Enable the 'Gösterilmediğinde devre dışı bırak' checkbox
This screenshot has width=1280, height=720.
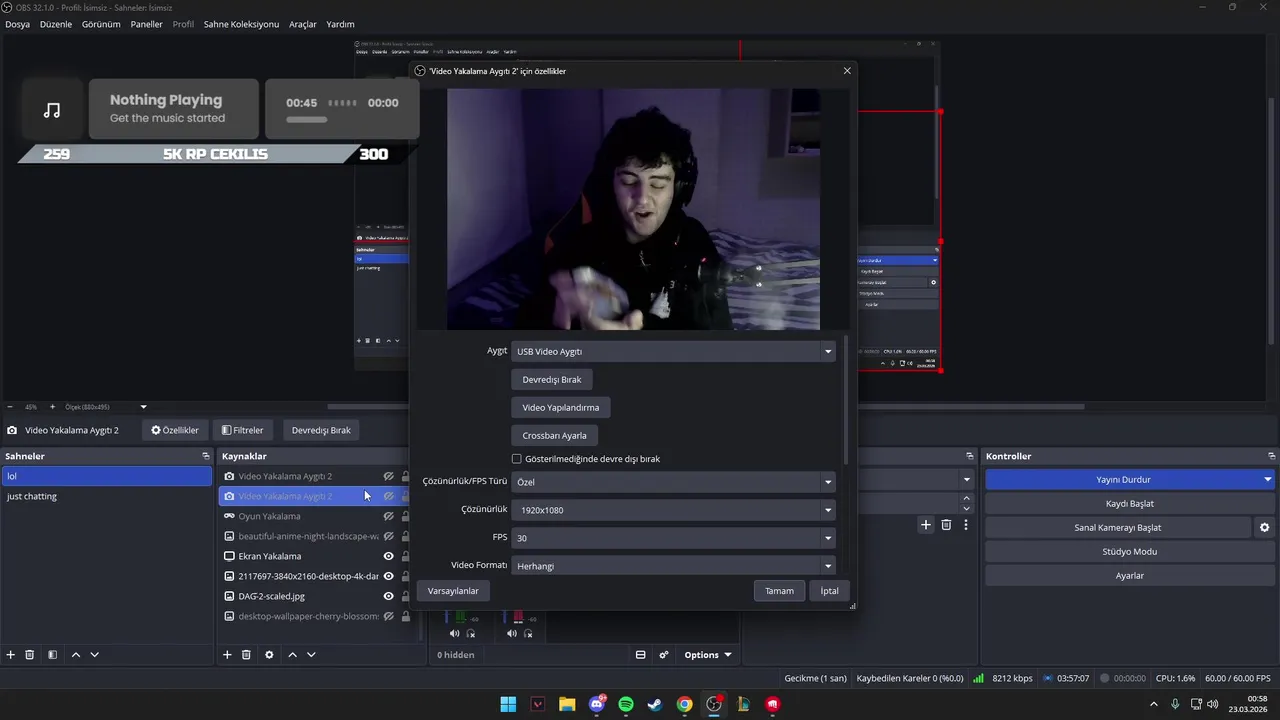(x=517, y=459)
